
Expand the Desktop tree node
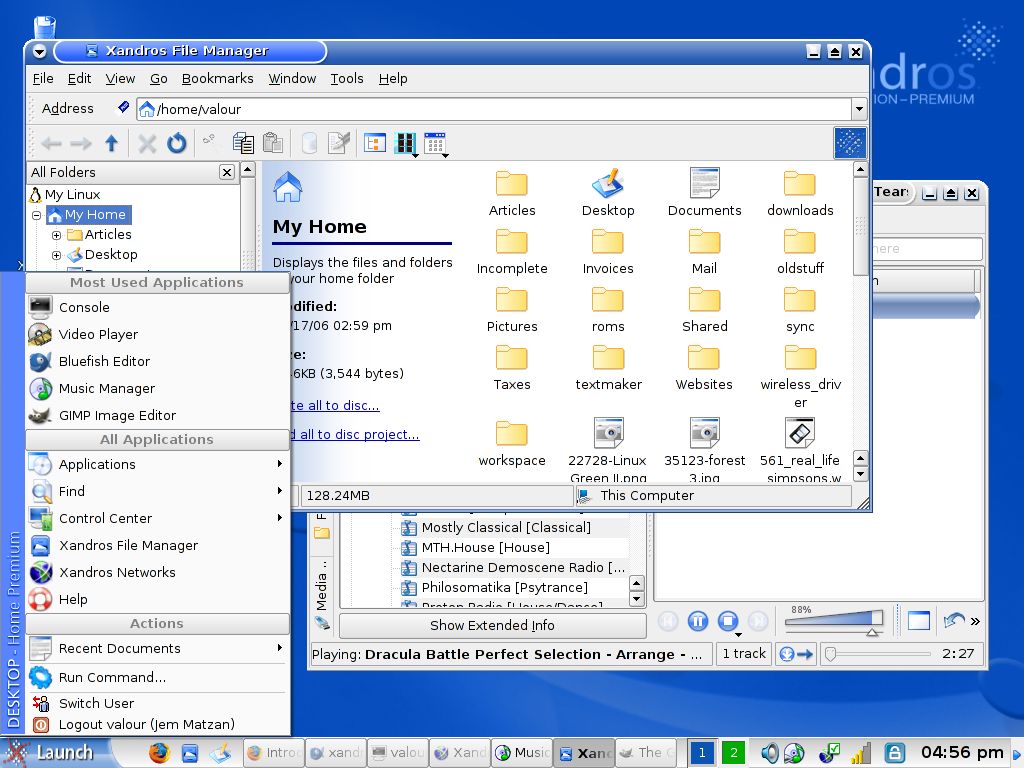(x=56, y=255)
